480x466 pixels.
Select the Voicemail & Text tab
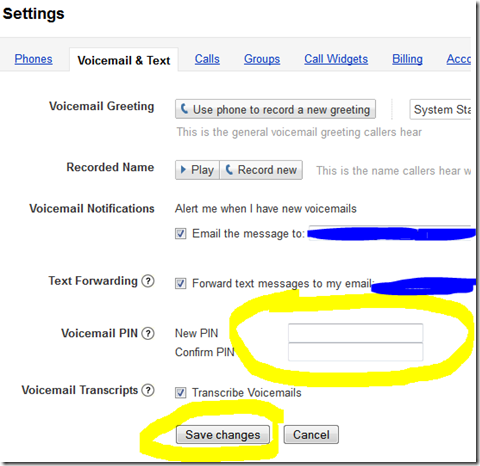[124, 60]
